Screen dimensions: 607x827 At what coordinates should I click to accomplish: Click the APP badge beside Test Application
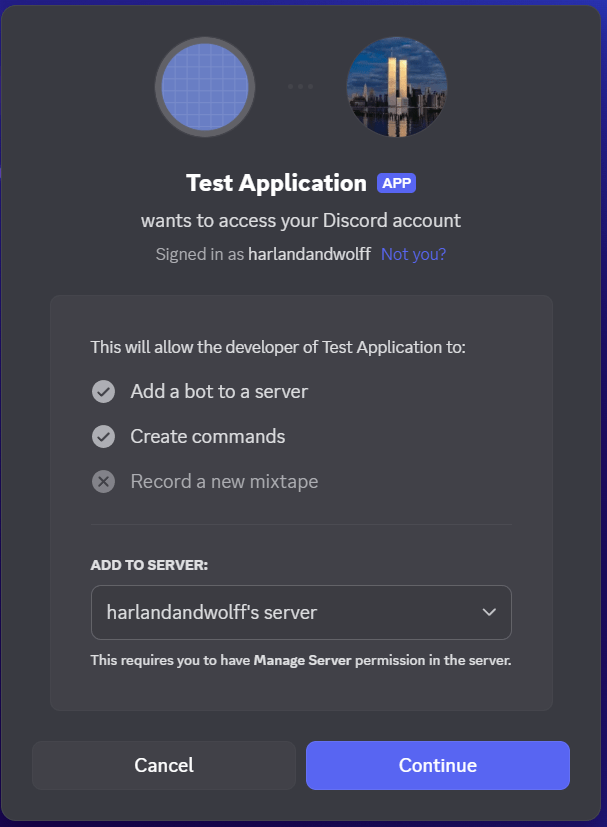point(397,183)
